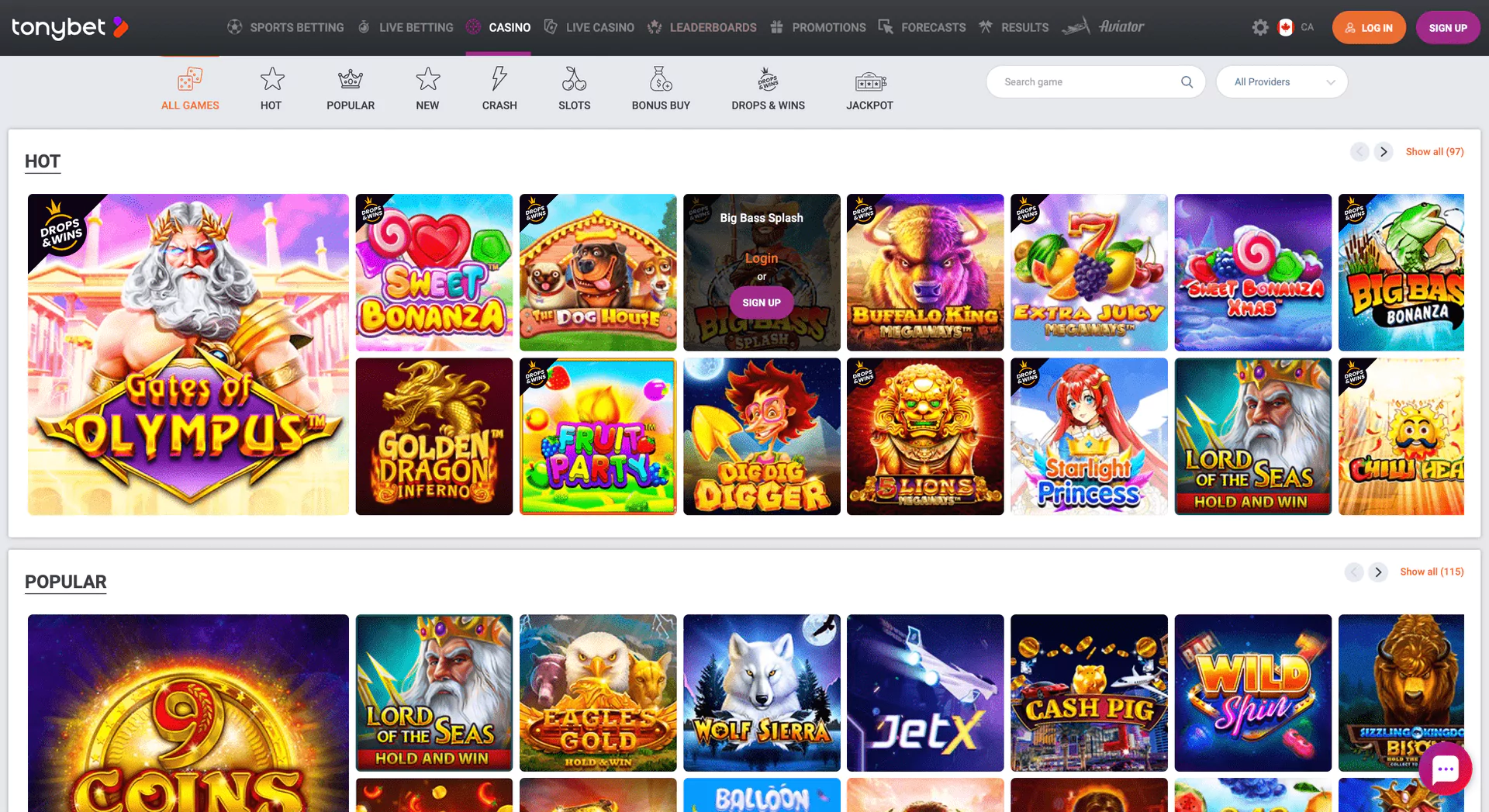The height and width of the screenshot is (812, 1489).
Task: Click the HOT section heading
Action: tap(43, 161)
